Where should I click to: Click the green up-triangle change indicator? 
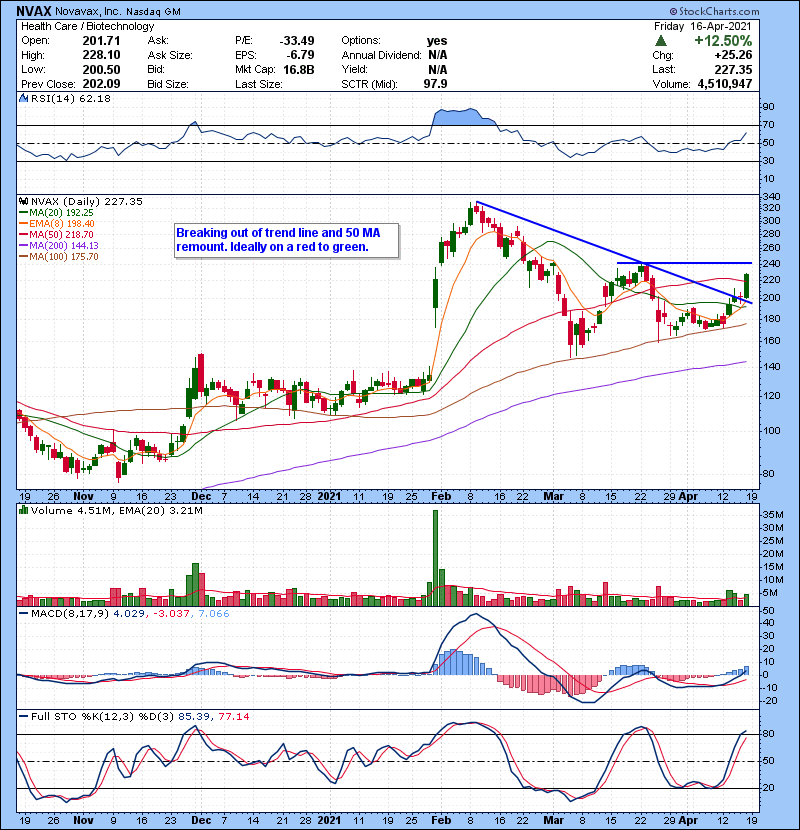pos(660,41)
